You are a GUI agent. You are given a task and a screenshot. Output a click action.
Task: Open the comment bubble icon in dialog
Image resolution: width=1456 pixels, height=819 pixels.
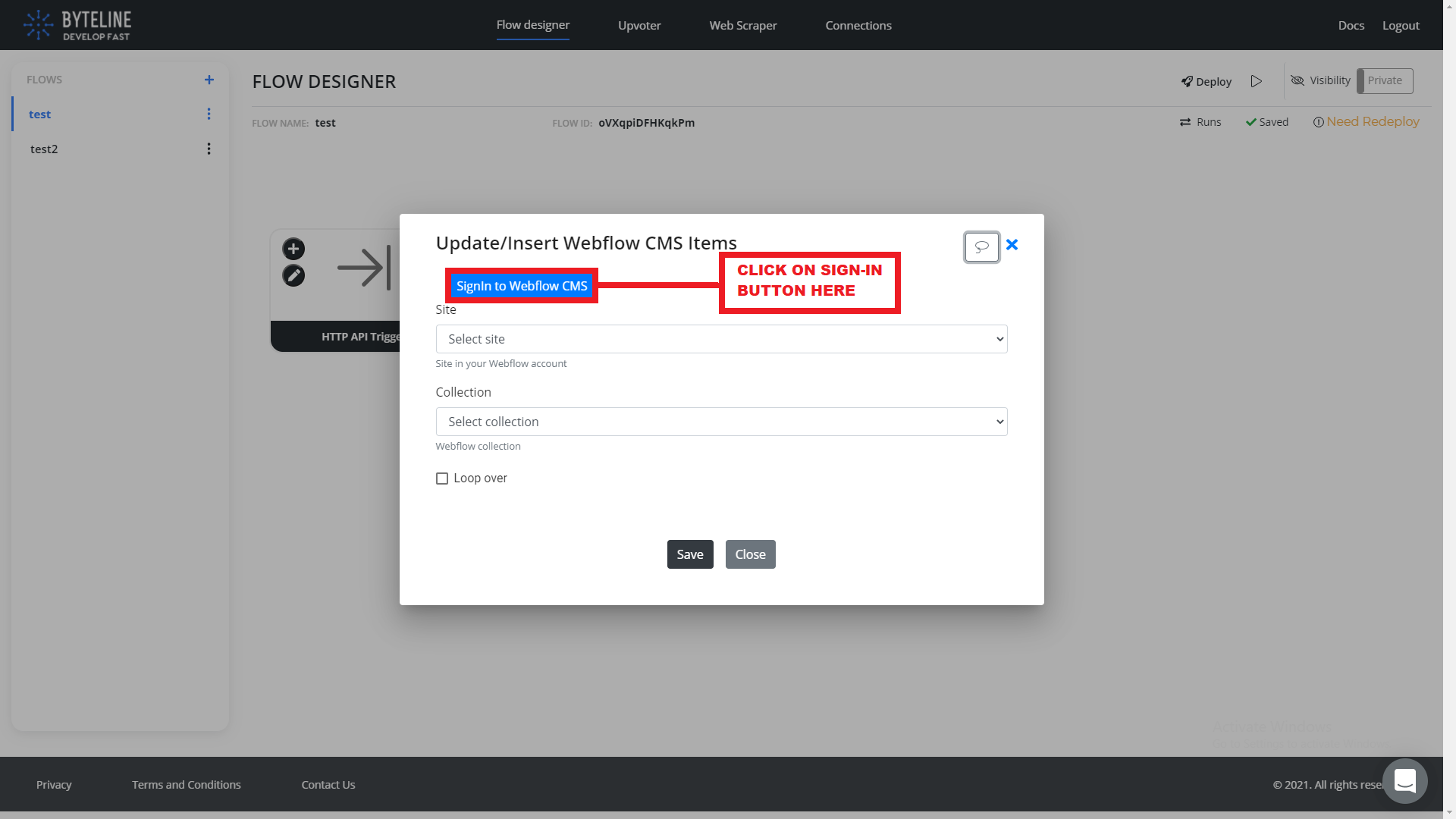(981, 246)
